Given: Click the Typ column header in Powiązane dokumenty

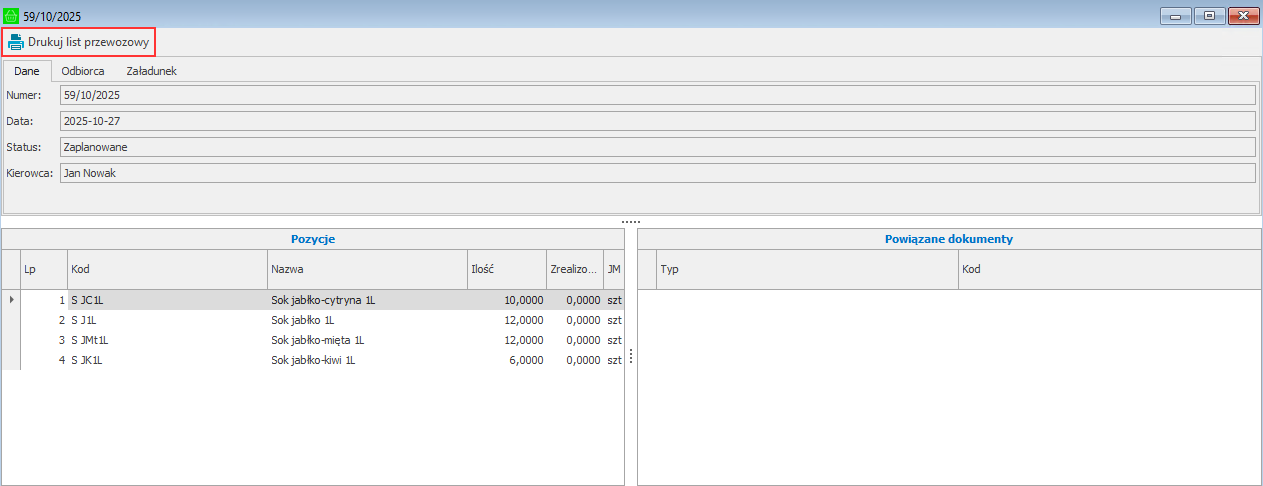Looking at the screenshot, I should tap(805, 269).
